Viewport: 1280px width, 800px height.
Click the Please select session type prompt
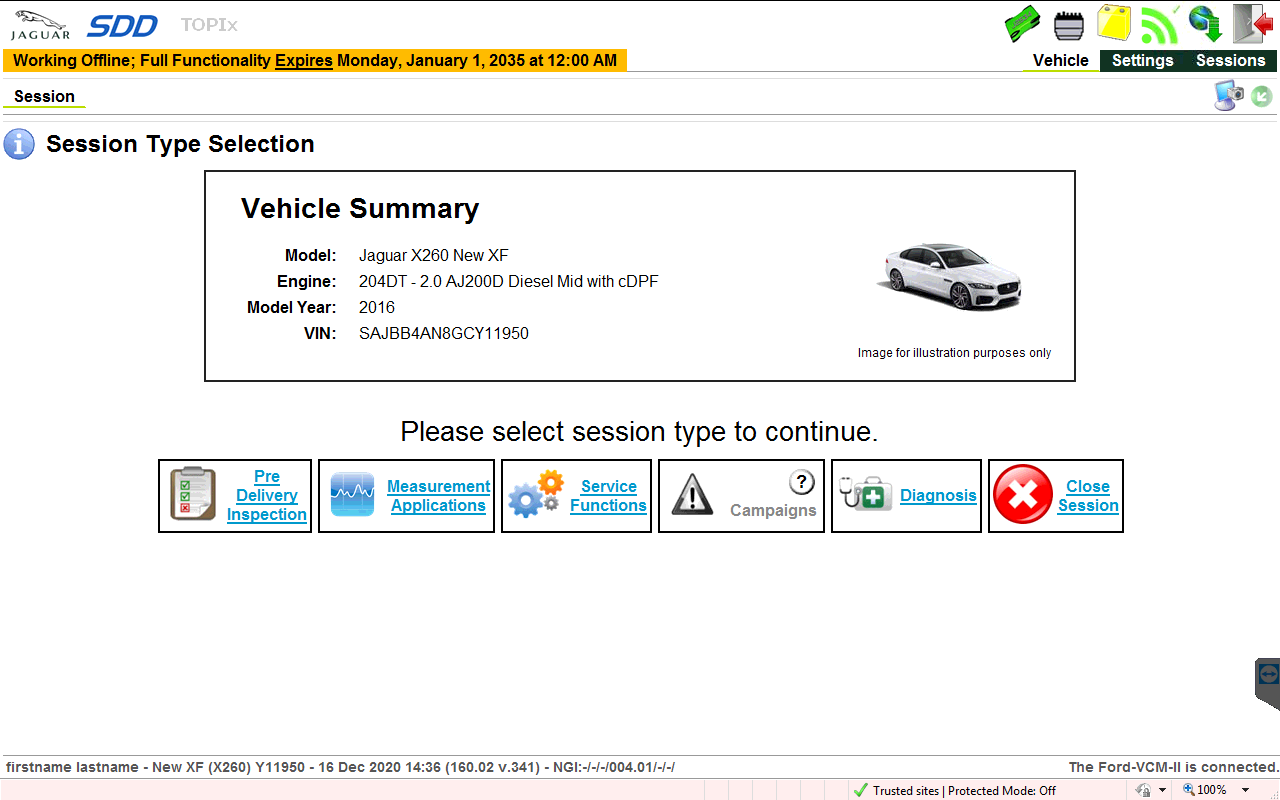639,432
